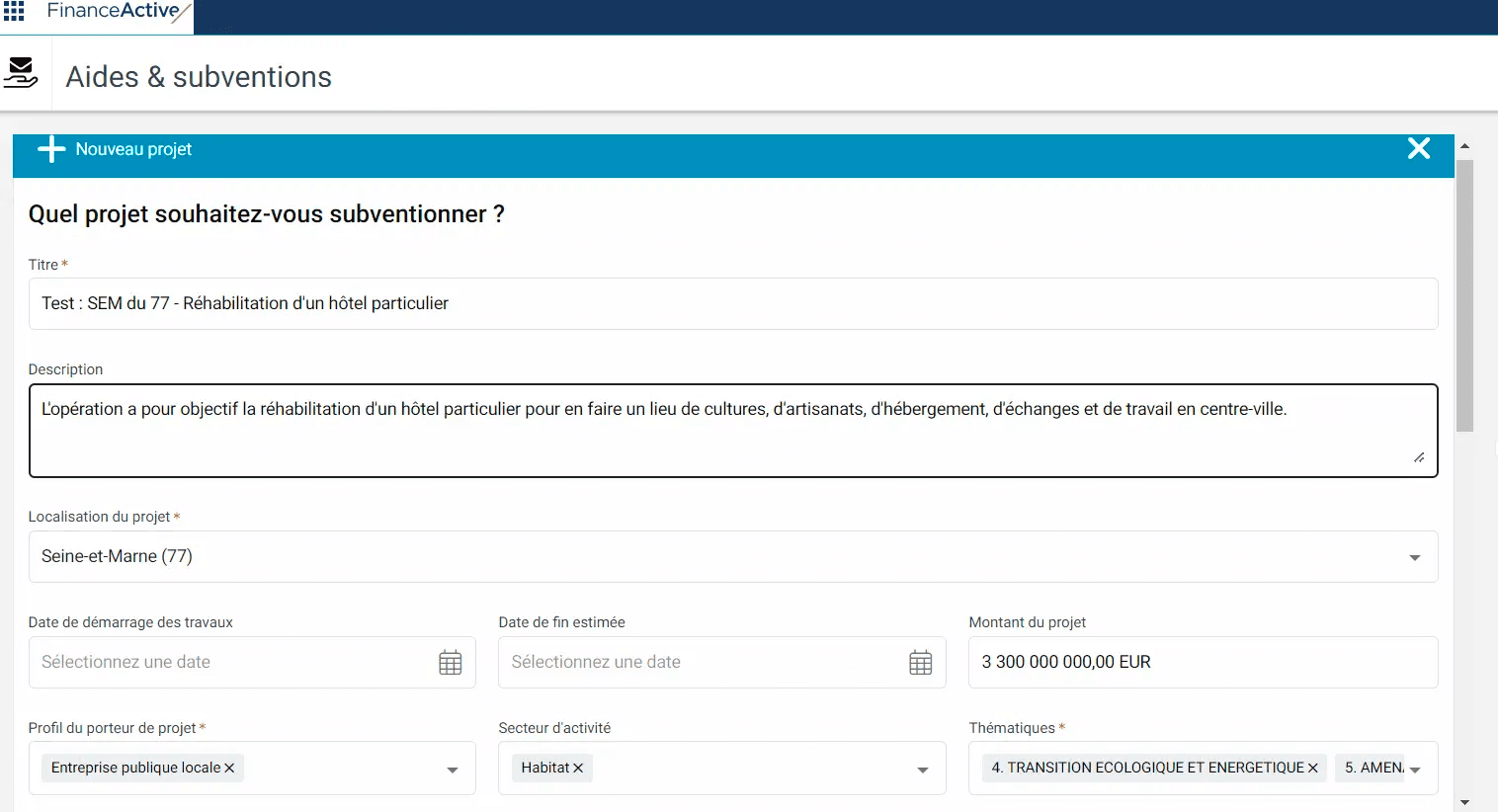Close the Nouveau projet panel
Screen dimensions: 1498x812
(1419, 148)
